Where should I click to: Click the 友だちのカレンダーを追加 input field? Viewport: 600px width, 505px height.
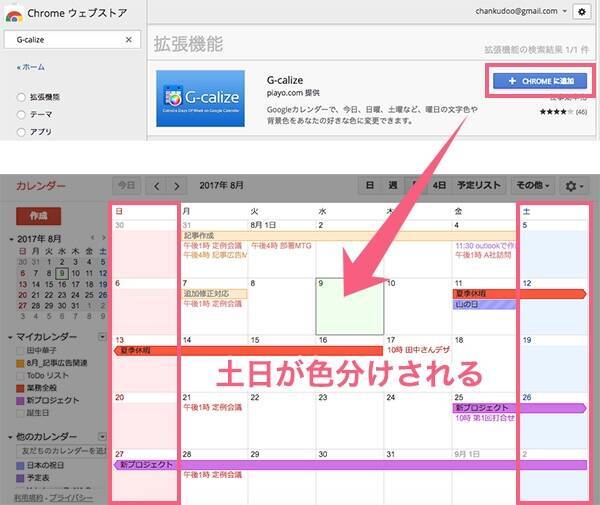[x=61, y=451]
